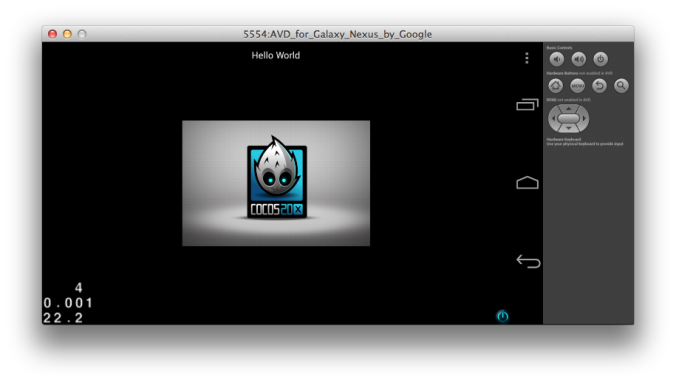Tap the Android home navigation icon

click(527, 182)
